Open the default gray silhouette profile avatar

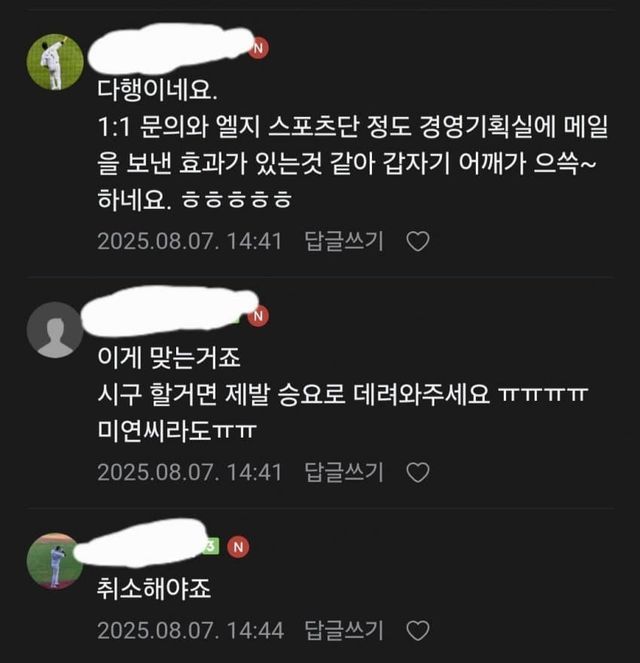[x=55, y=330]
